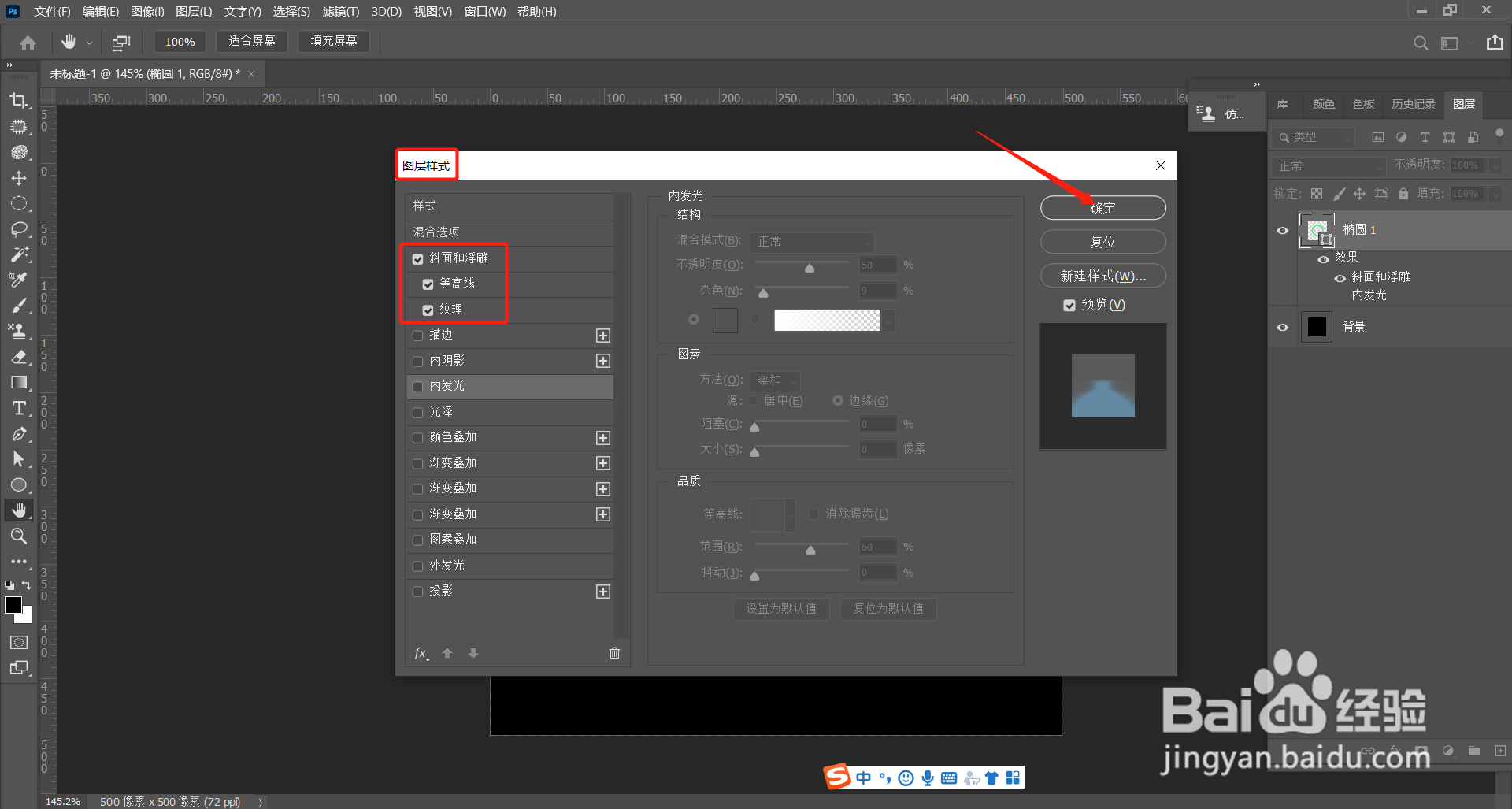Switch to the 色板 panel tab
This screenshot has height=809, width=1512.
click(1363, 104)
